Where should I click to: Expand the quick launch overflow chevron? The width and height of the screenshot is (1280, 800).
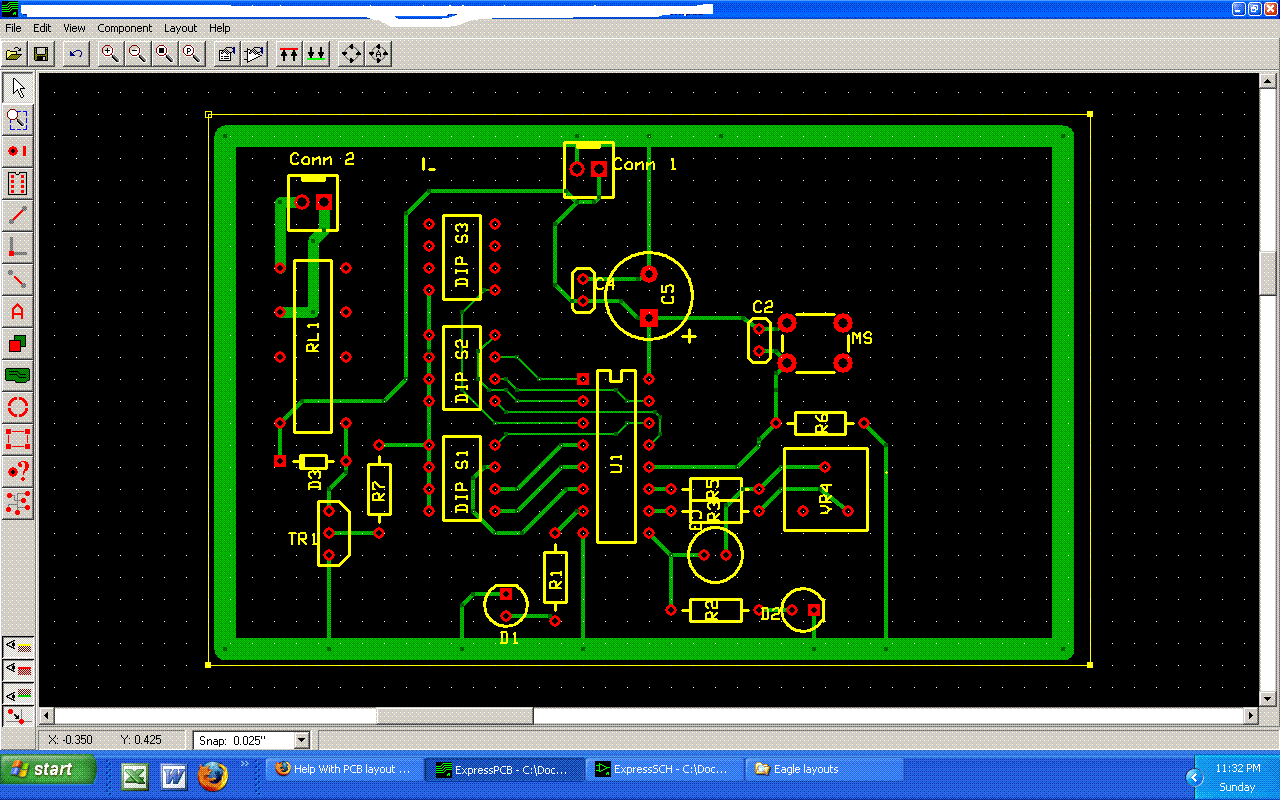click(246, 765)
